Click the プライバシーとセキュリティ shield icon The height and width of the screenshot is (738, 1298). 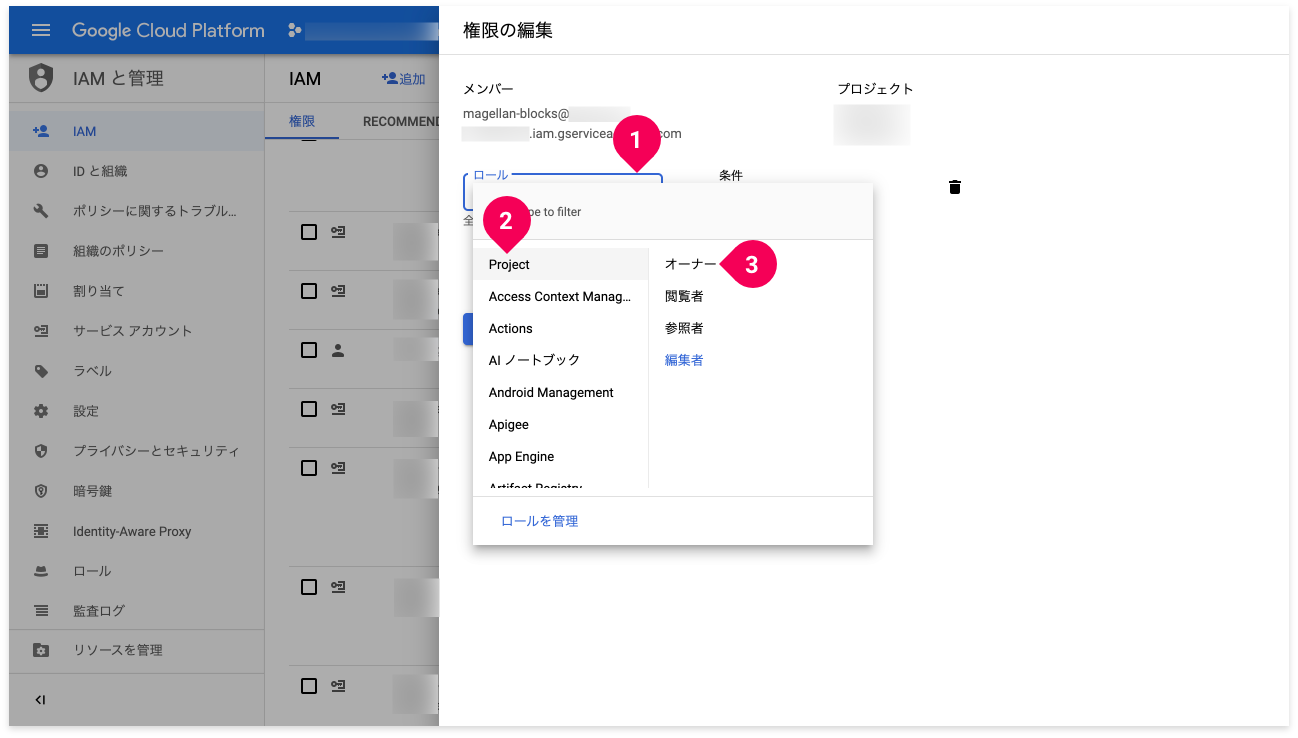41,451
